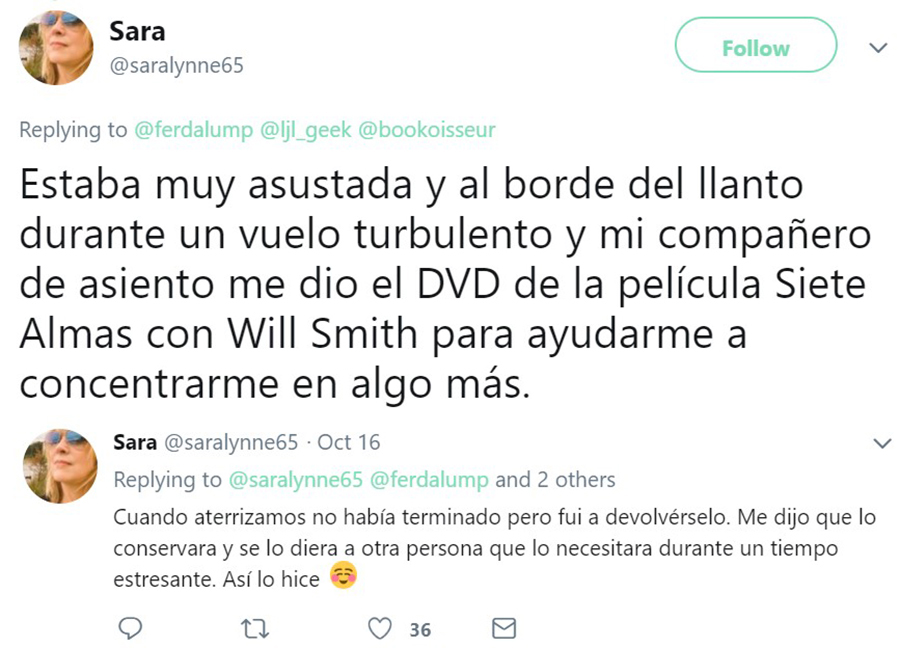This screenshot has width=900, height=648.
Task: Send tweet via envelope message icon
Action: [x=504, y=628]
